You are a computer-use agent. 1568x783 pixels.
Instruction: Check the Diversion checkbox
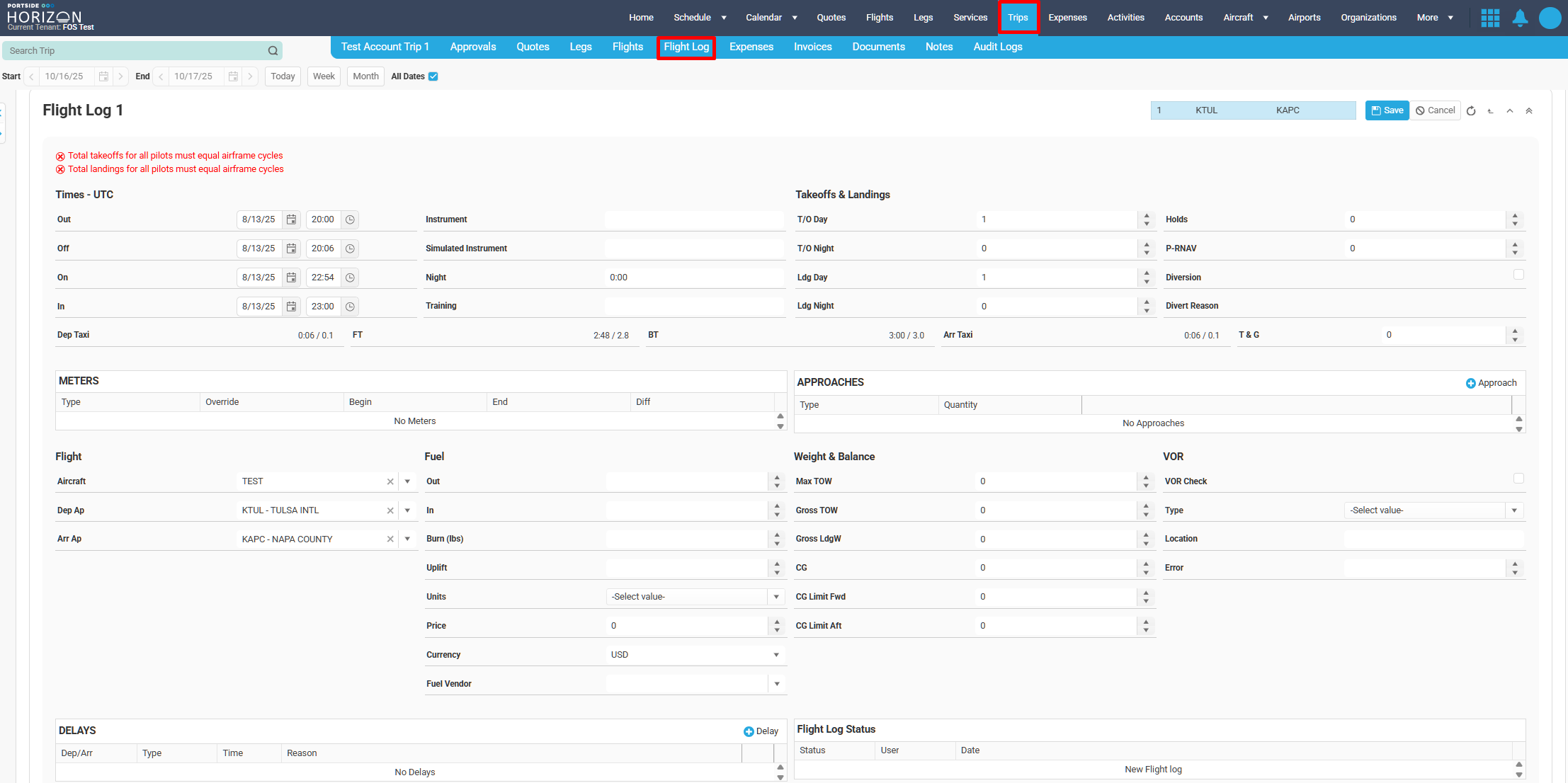[1518, 275]
